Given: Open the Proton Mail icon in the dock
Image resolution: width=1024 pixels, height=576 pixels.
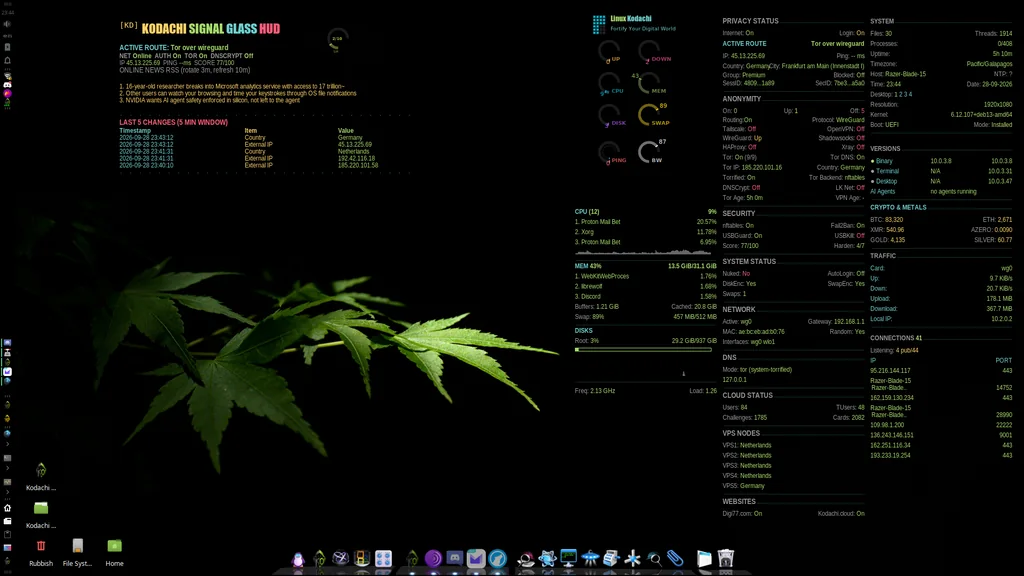Looking at the screenshot, I should pyautogui.click(x=476, y=558).
